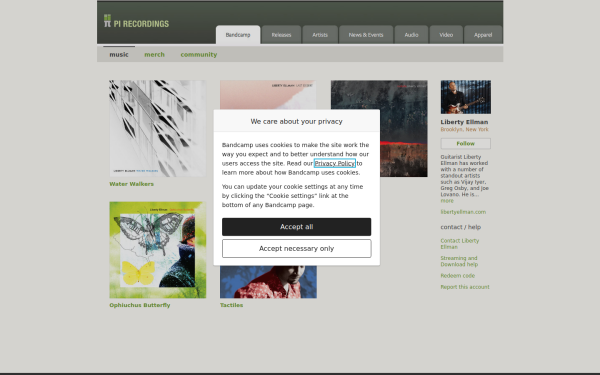Click Liberty Ellman's artist photo
This screenshot has height=375, width=600.
click(466, 97)
